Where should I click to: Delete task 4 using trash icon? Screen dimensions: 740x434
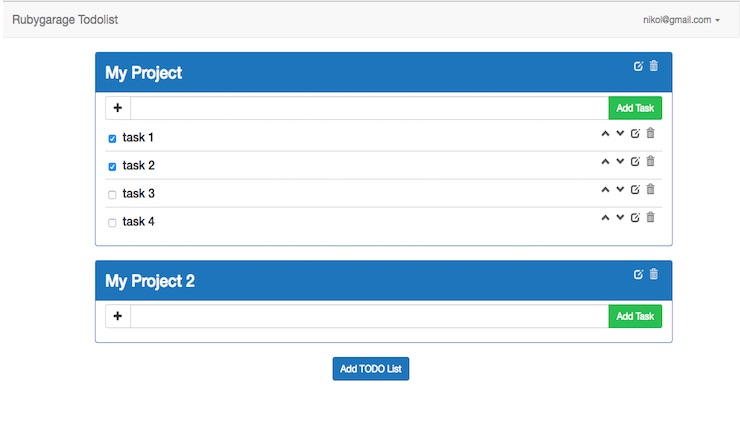(650, 217)
